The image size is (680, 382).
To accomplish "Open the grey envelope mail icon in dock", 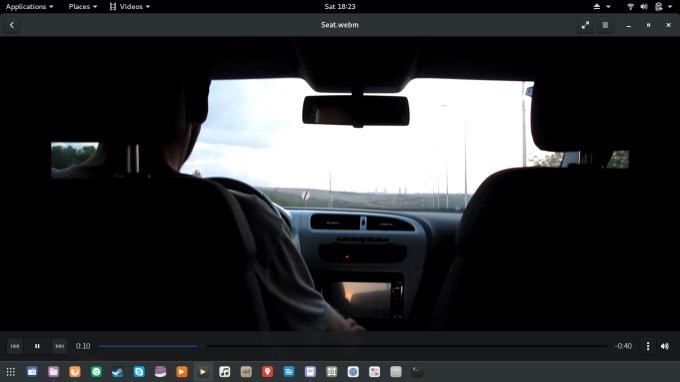I will point(396,372).
